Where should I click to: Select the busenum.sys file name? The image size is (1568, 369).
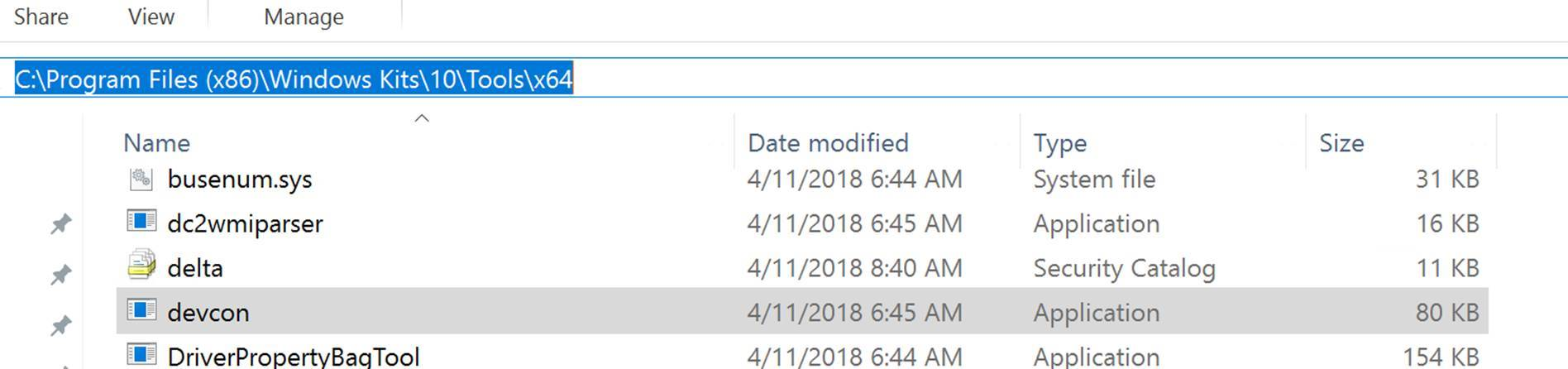[x=240, y=180]
